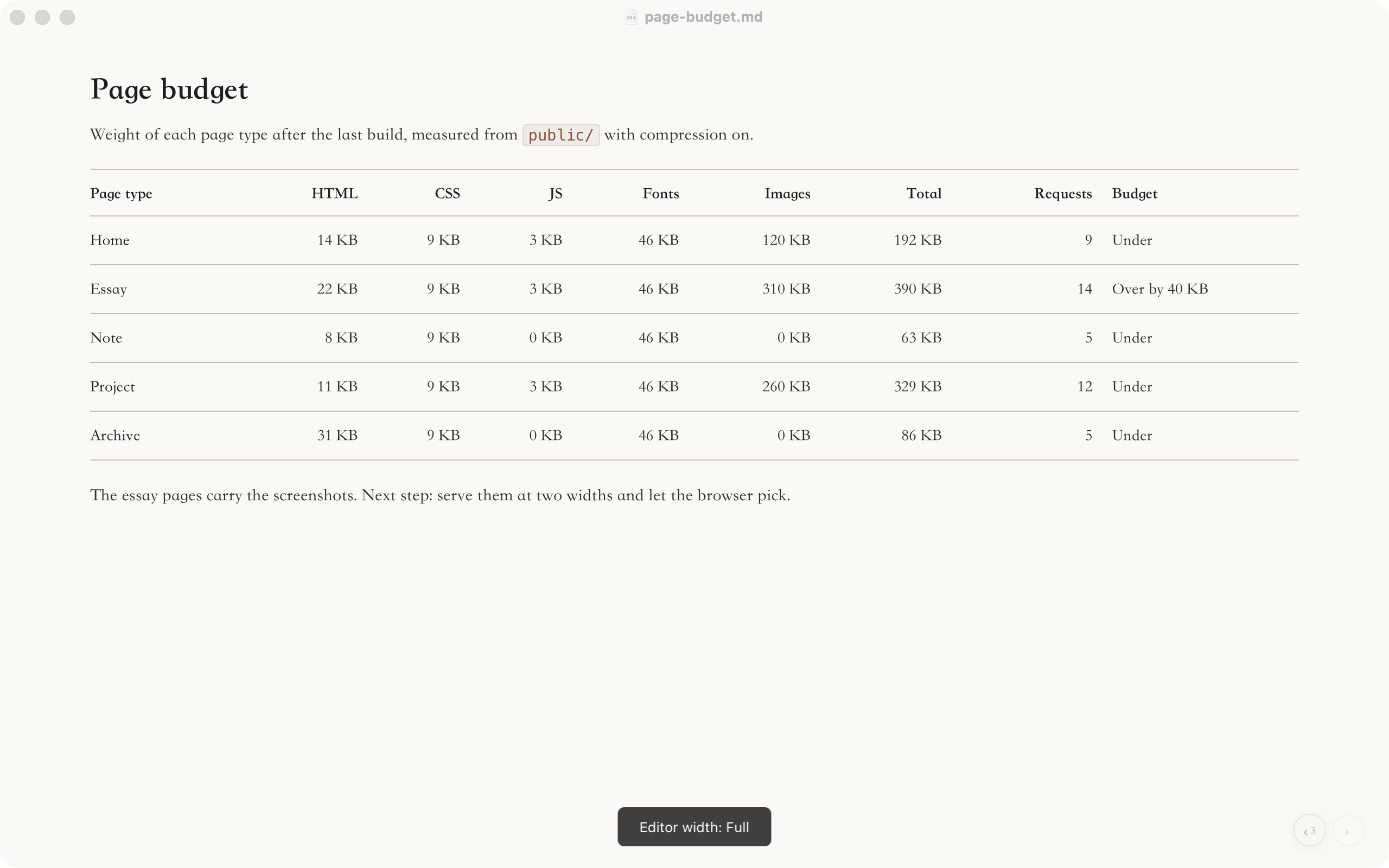Click the 120 KB Images cell in Home row
The height and width of the screenshot is (868, 1389).
[x=786, y=240]
